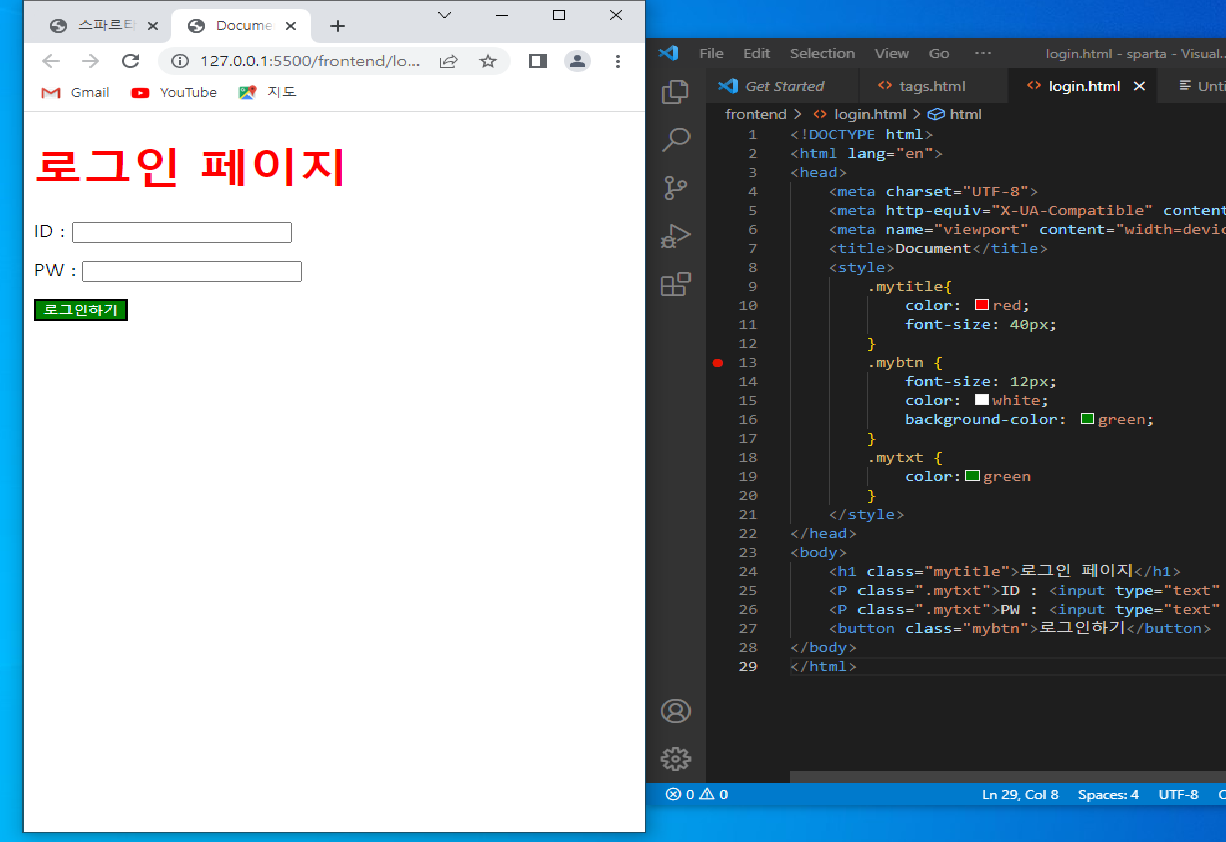Open File menu in VS Code
This screenshot has height=842, width=1226.
click(711, 53)
